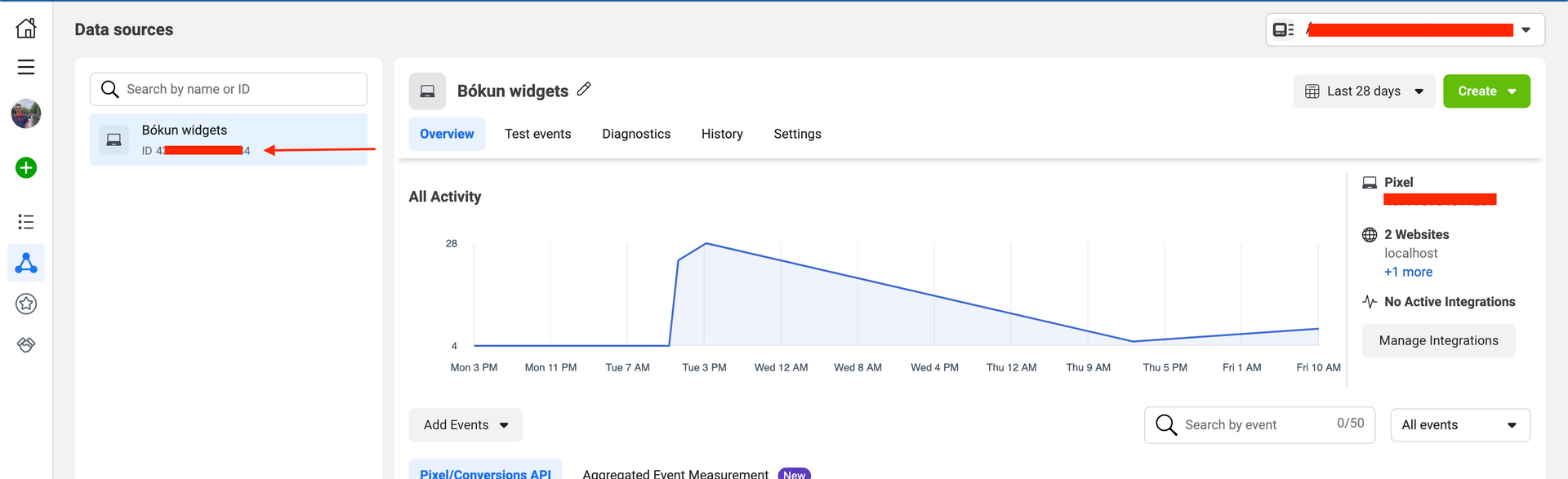This screenshot has height=479, width=1568.
Task: Click the star badge sidebar icon
Action: 26,304
